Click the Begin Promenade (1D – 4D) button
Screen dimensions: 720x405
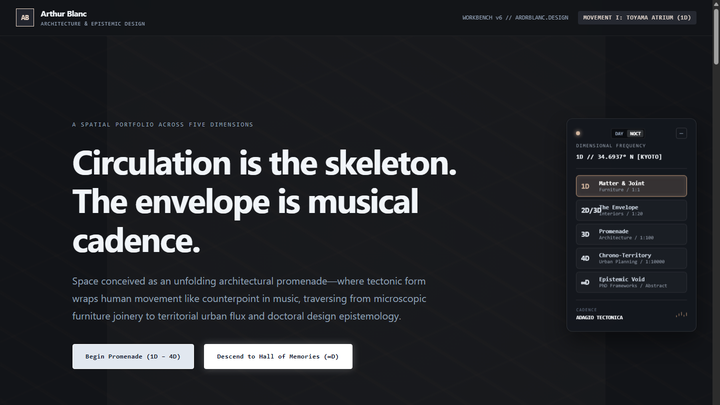[x=133, y=356]
